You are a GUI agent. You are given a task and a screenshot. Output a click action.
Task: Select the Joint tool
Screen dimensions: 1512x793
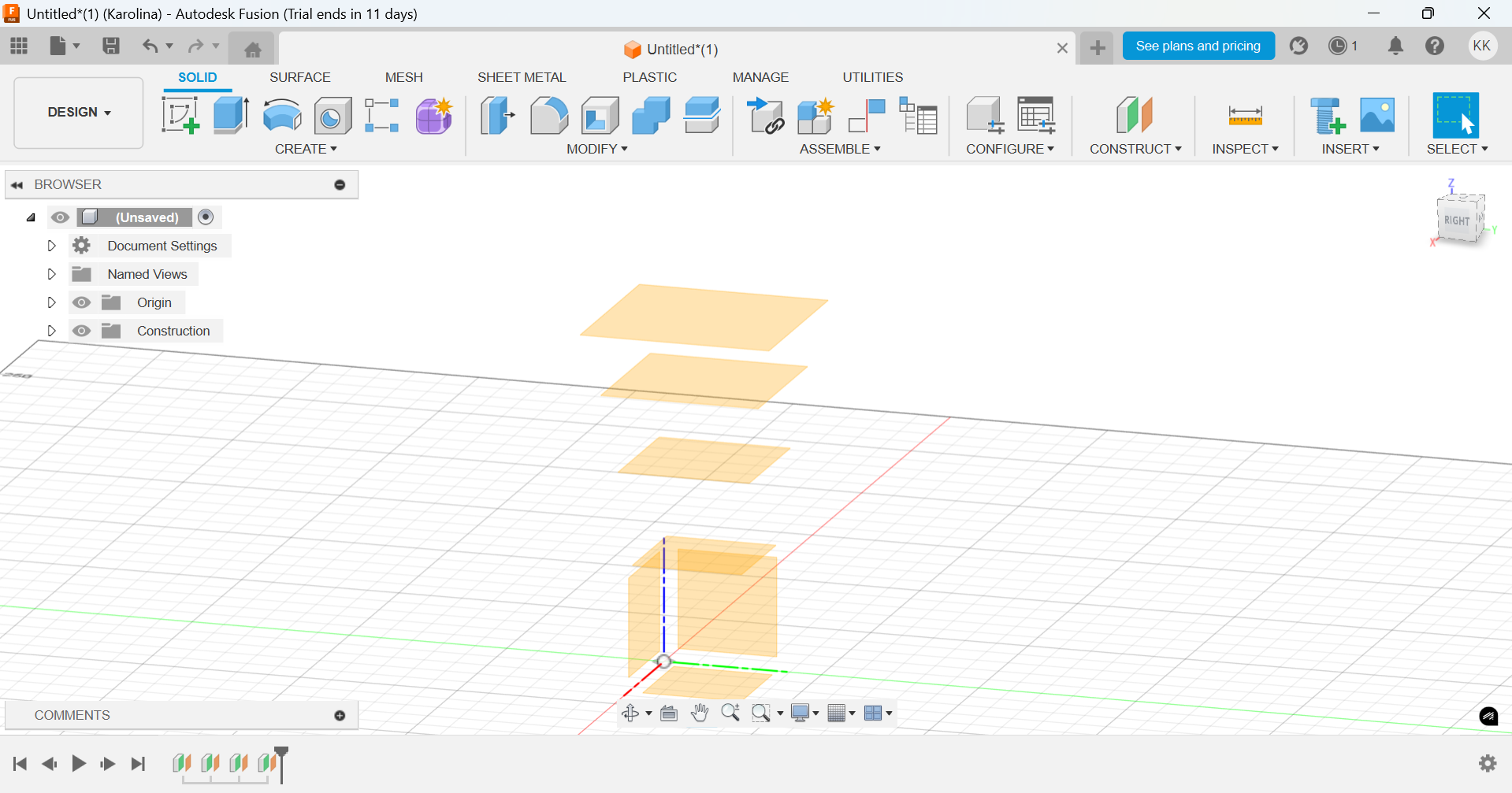(x=867, y=116)
